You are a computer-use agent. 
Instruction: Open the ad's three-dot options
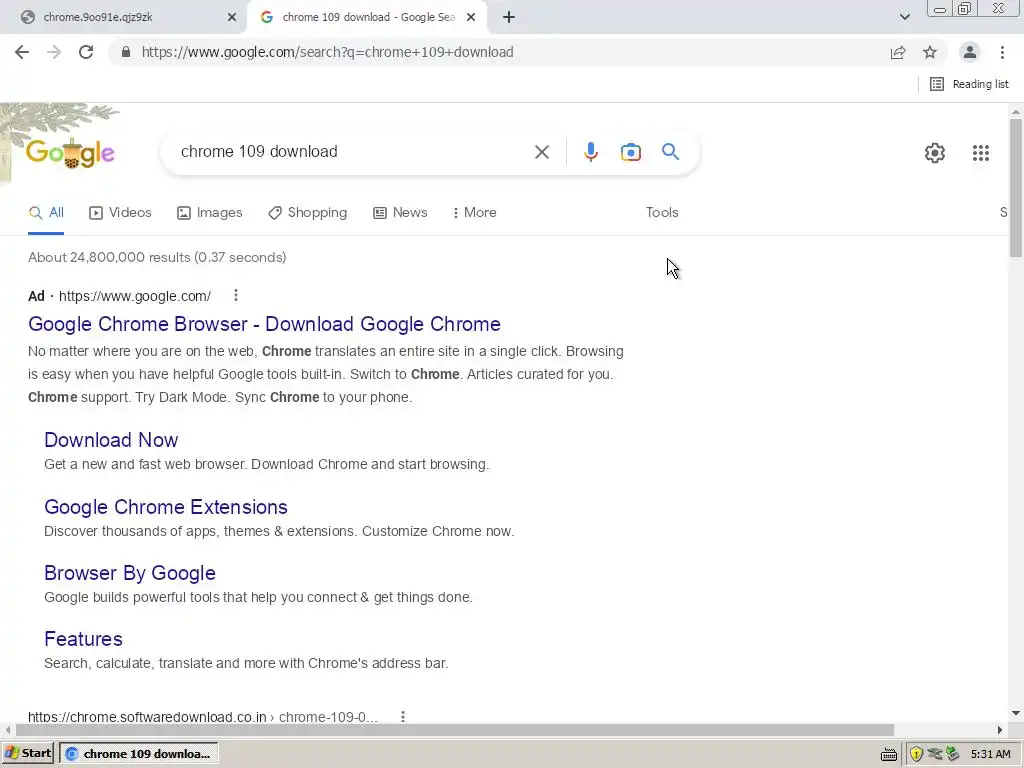236,296
